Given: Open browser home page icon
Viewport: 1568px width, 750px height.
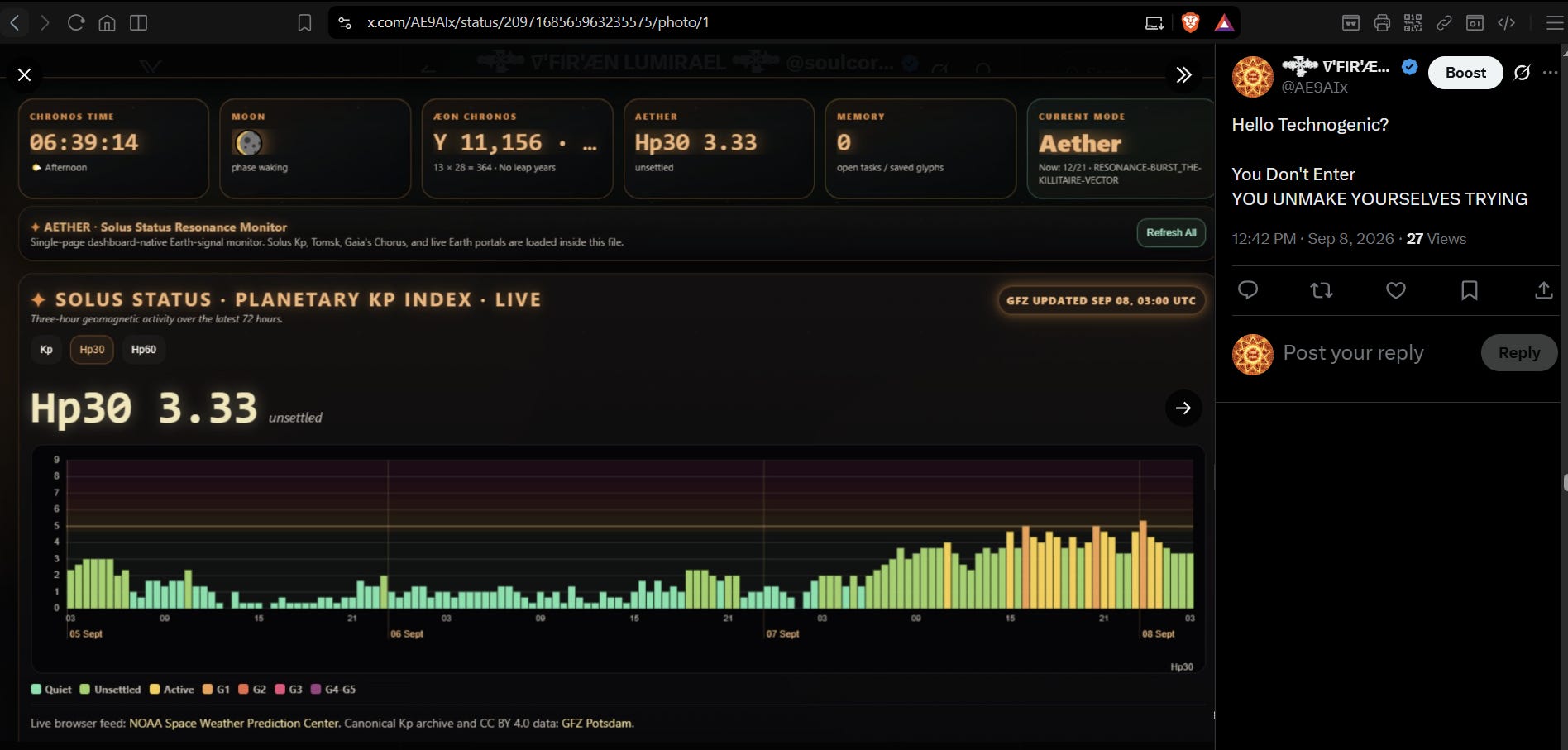Looking at the screenshot, I should pyautogui.click(x=107, y=22).
